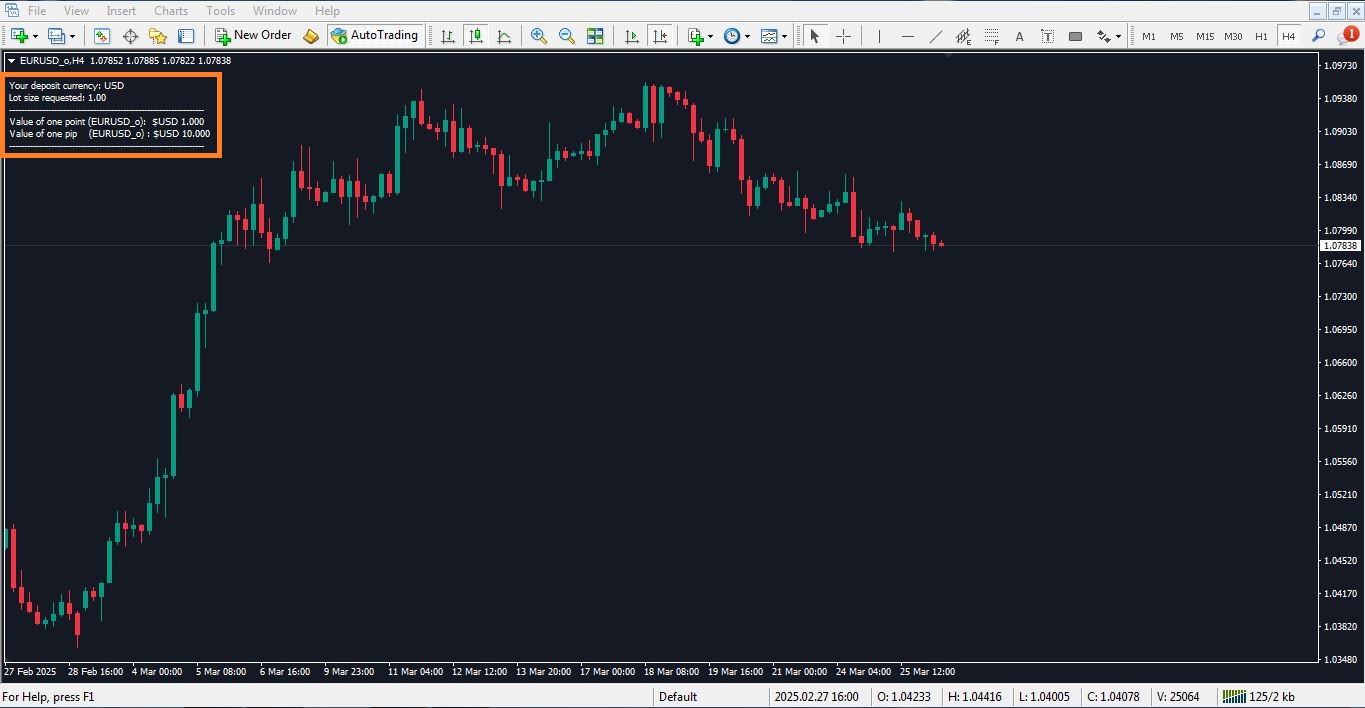Select the Default profile in the status bar
The image size is (1365, 708).
[677, 696]
